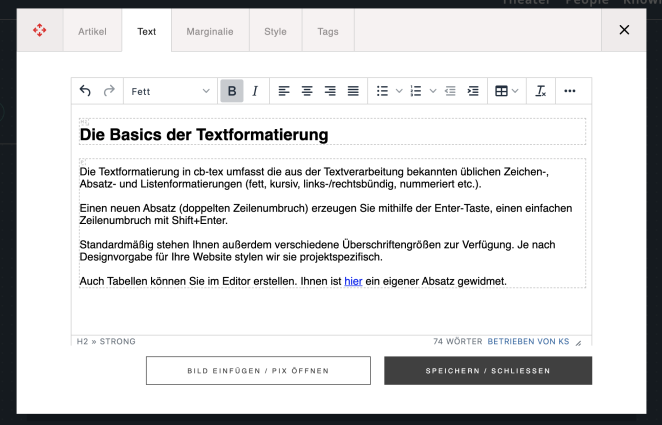This screenshot has width=662, height=425.
Task: Expand the table insert menu
Action: coord(507,91)
